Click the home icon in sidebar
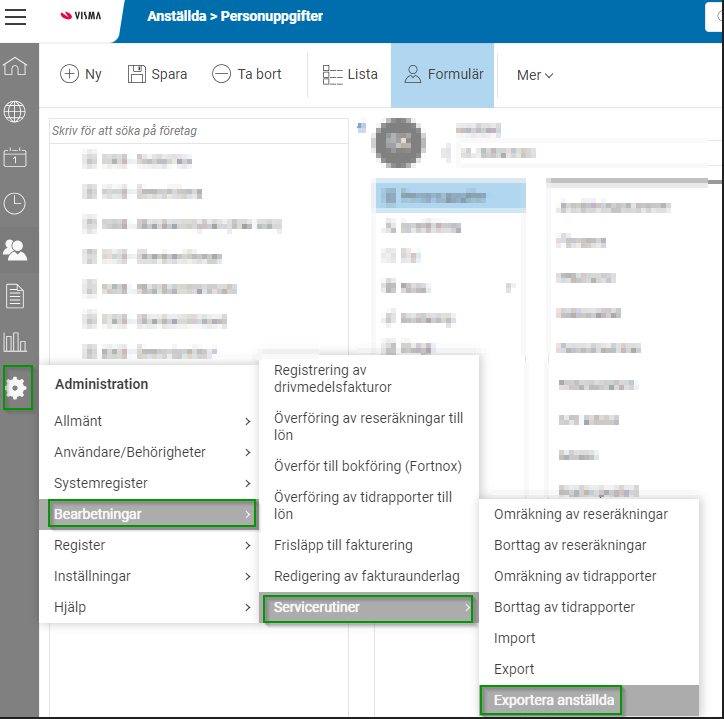This screenshot has height=719, width=724. (16, 67)
